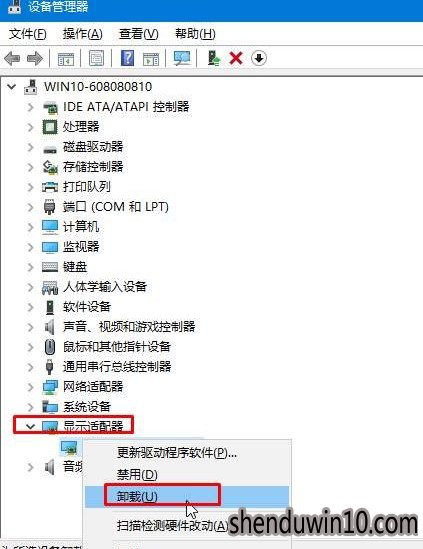Viewport: 423px width, 549px height.
Task: Expand the 网络适配器 node
Action: [x=30, y=387]
